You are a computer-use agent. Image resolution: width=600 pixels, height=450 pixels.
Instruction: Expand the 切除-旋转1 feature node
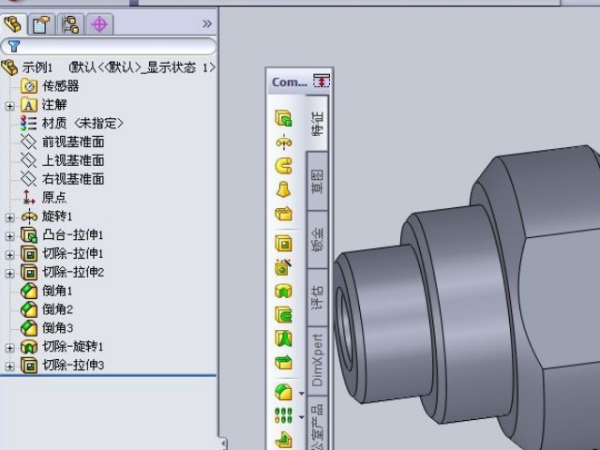click(x=10, y=347)
